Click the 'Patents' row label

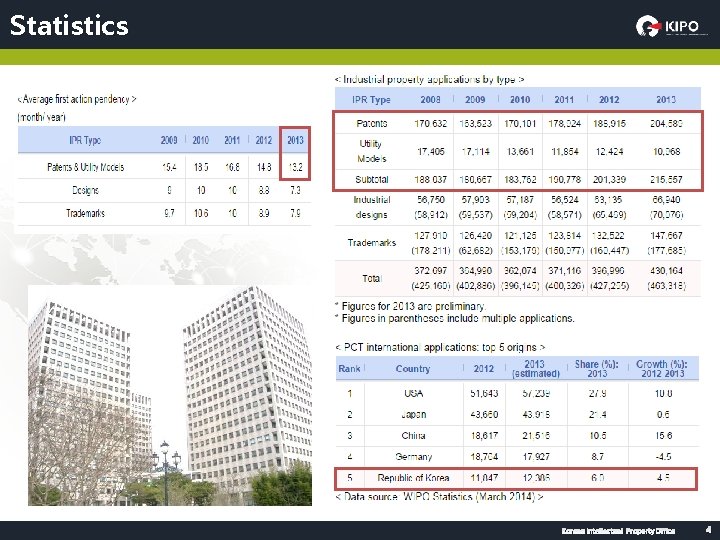point(371,124)
